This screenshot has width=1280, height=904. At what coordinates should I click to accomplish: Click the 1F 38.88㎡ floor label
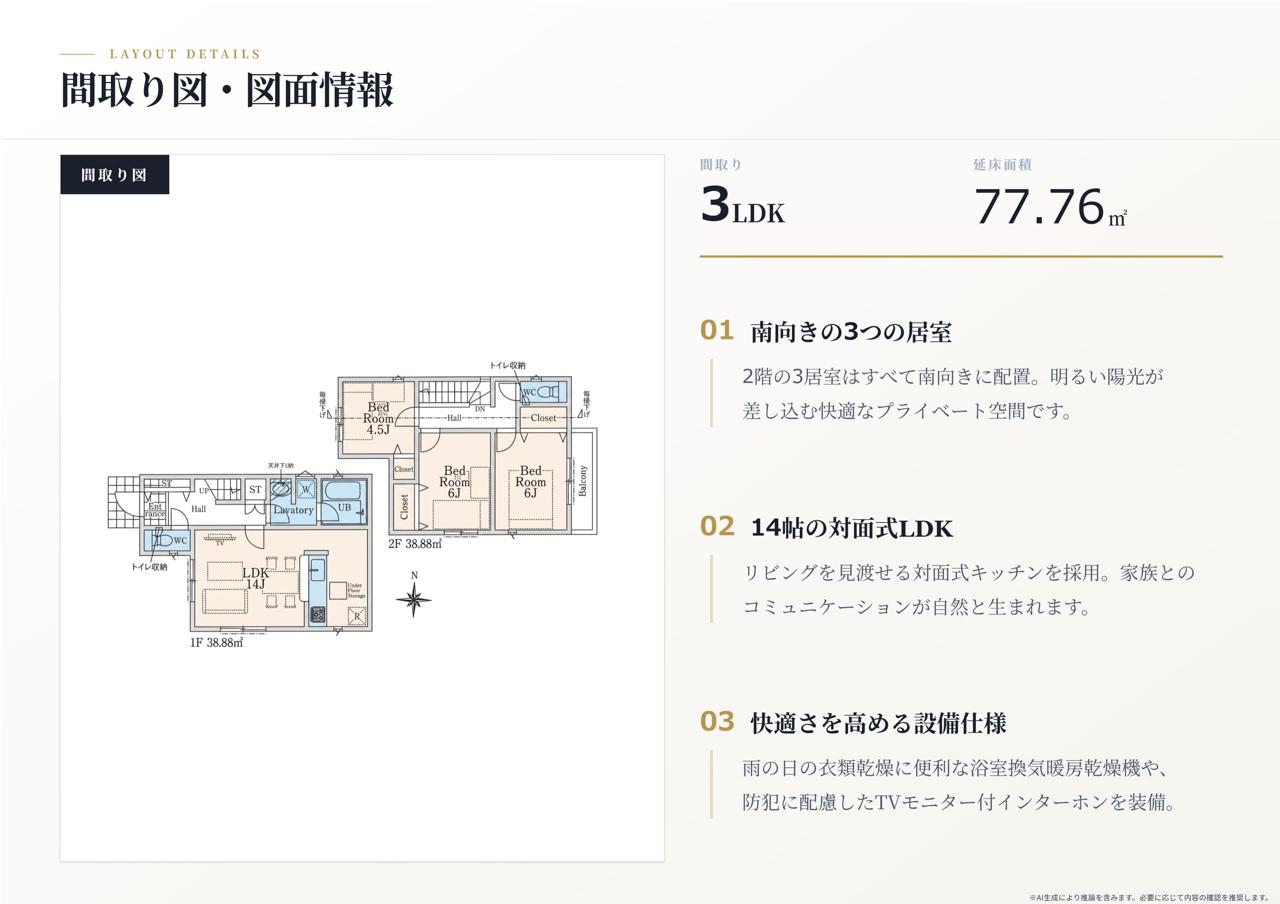(x=216, y=643)
